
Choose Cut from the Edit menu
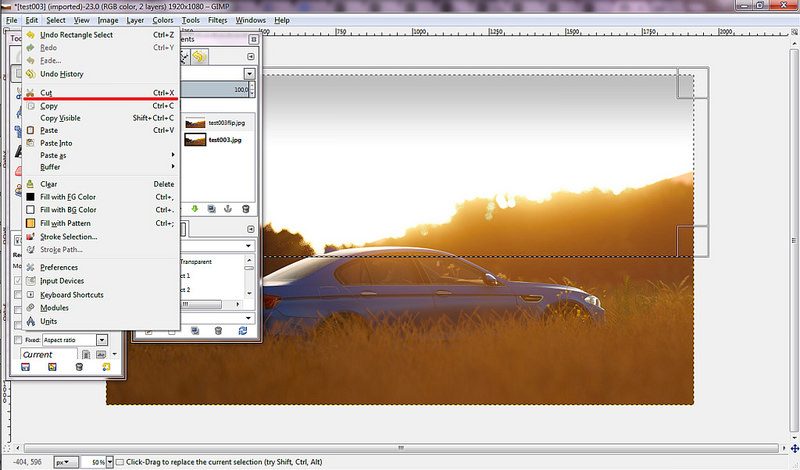click(101, 93)
